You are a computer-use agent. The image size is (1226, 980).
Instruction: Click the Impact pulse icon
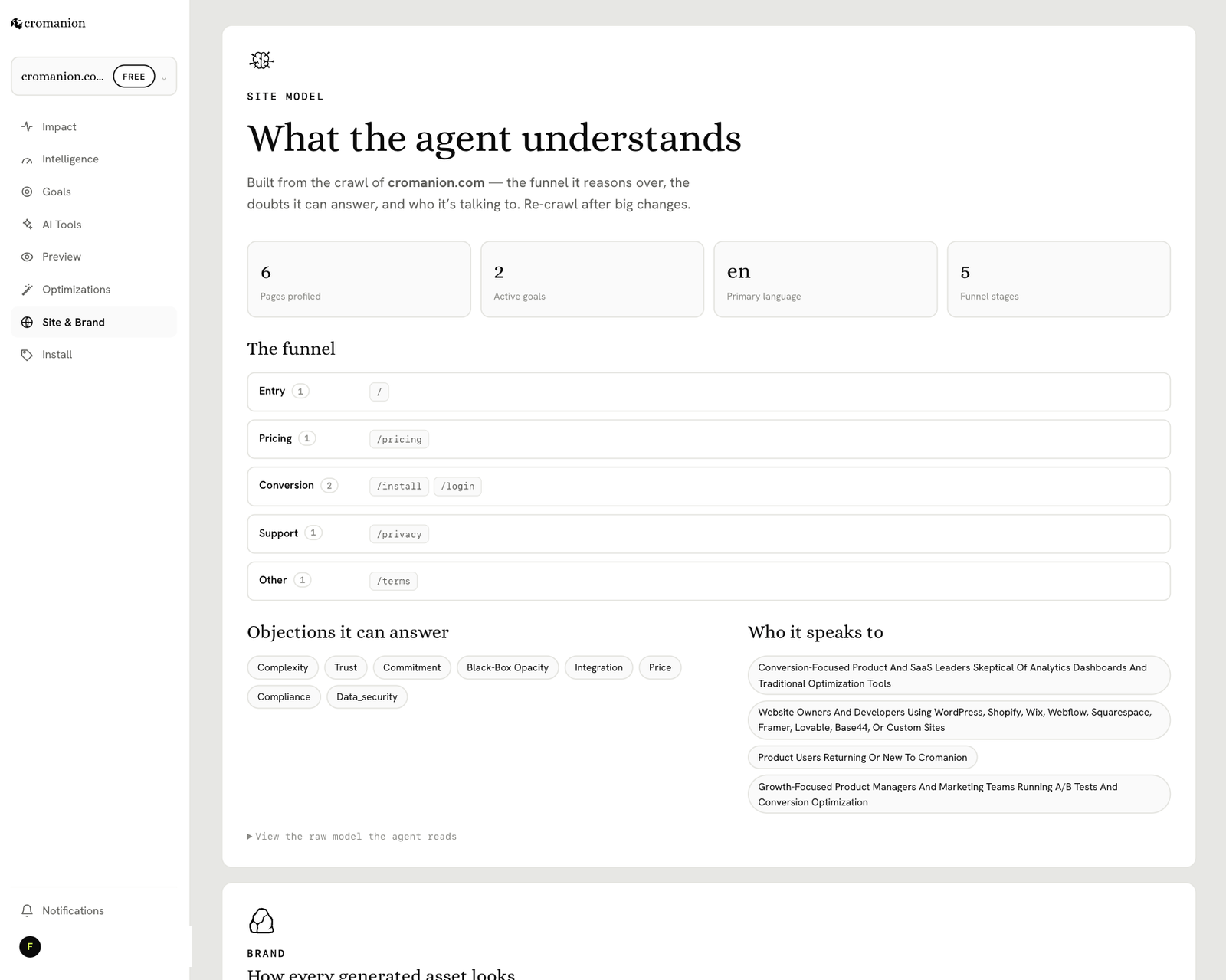click(x=27, y=126)
